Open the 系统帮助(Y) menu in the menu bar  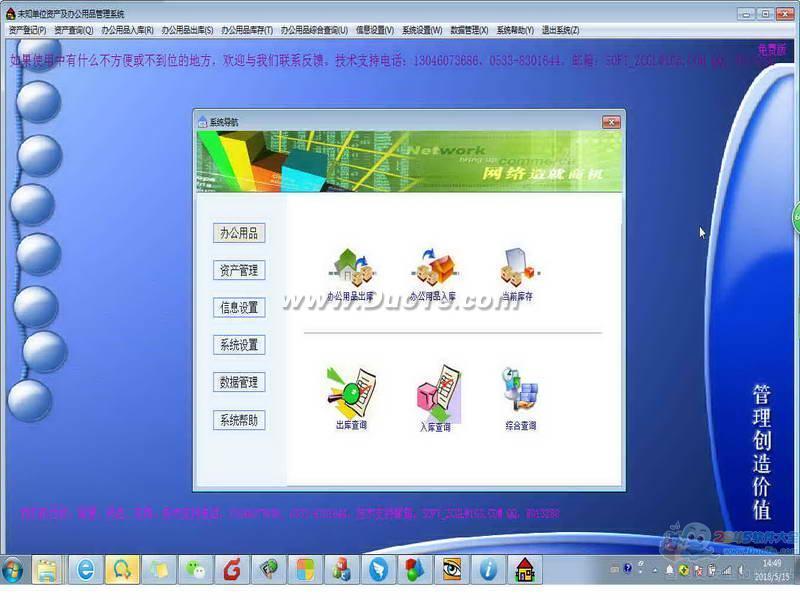515,30
